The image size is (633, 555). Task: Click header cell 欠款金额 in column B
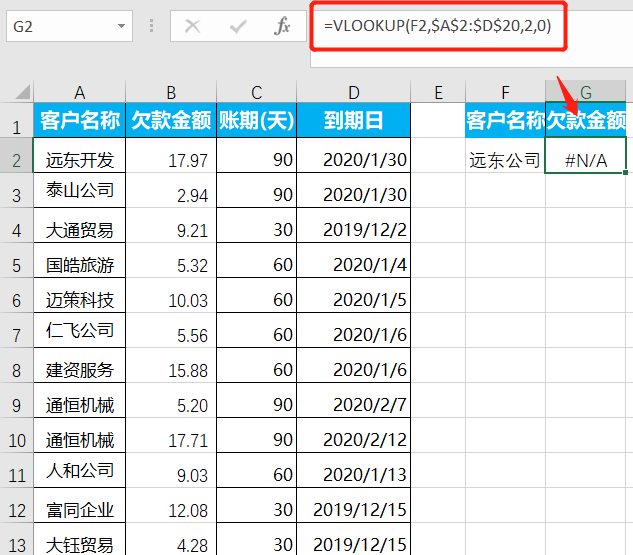tap(171, 120)
